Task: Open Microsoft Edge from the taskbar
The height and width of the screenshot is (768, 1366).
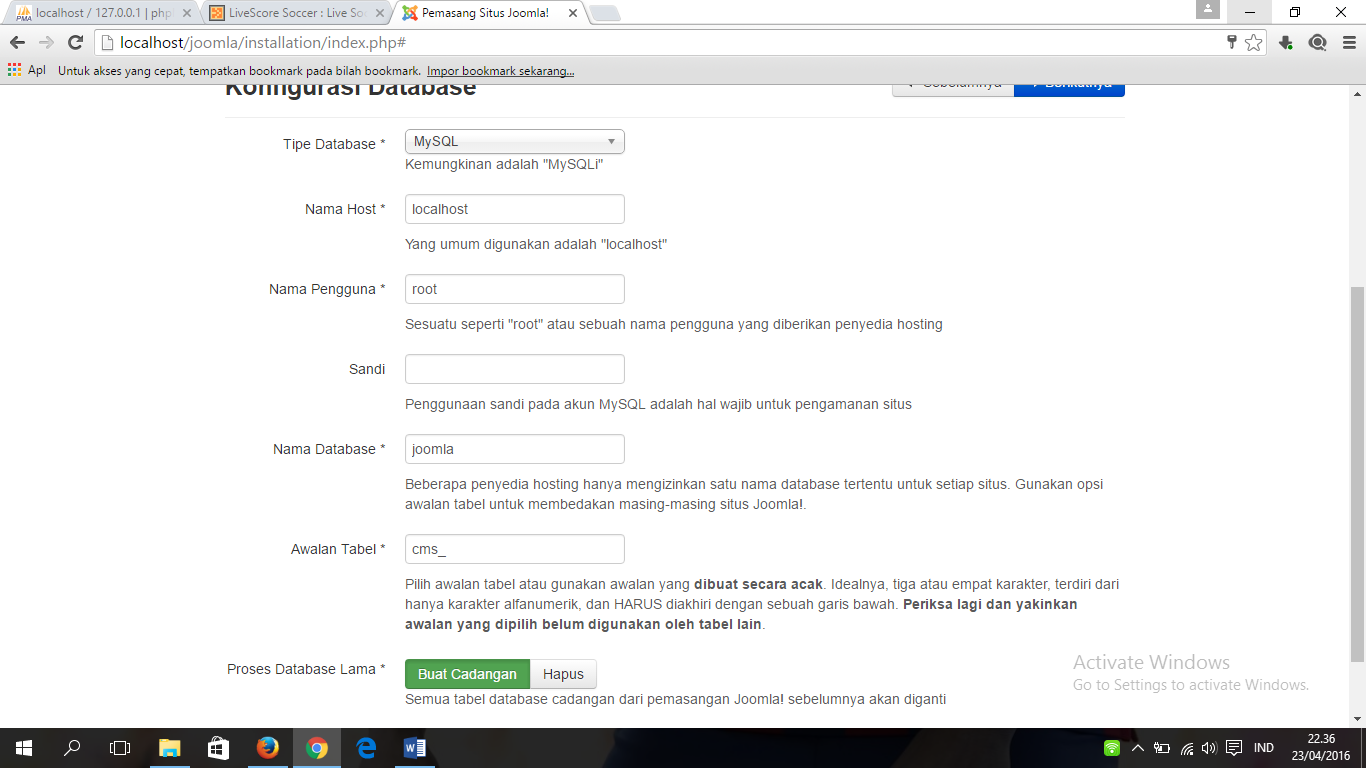Action: pyautogui.click(x=365, y=748)
